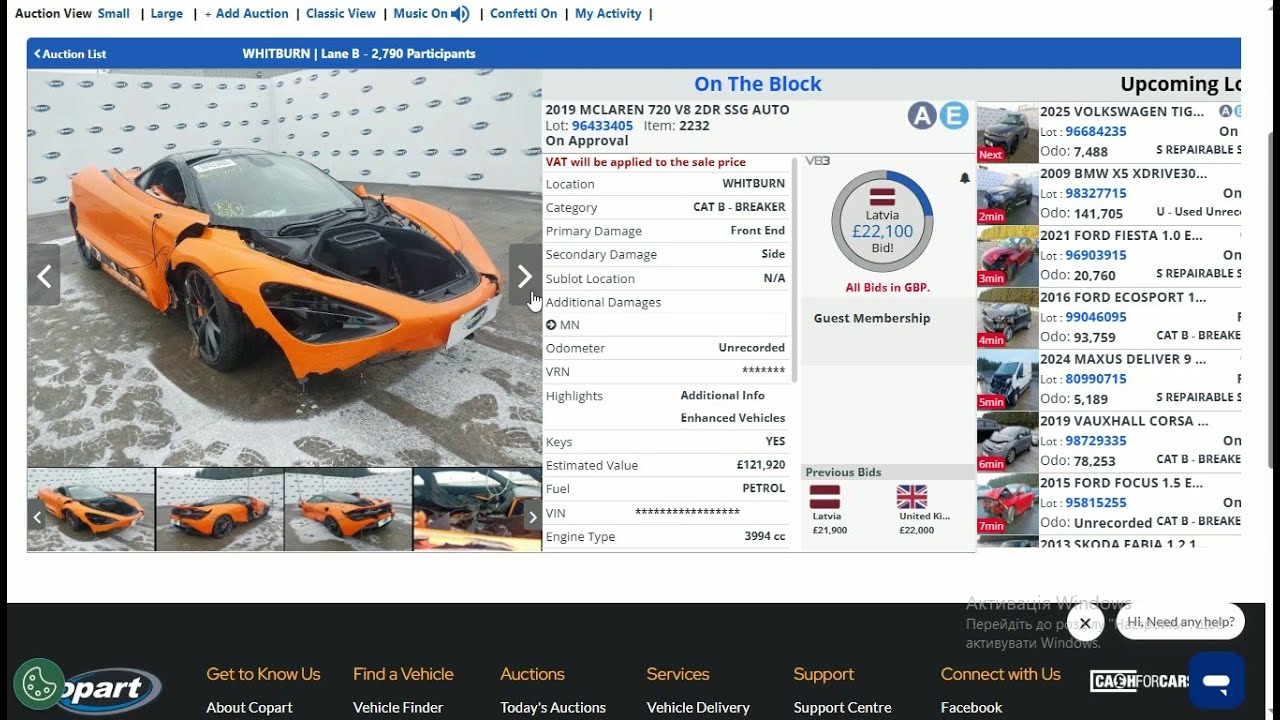Switch to Small auction view
This screenshot has width=1280, height=720.
click(x=114, y=14)
